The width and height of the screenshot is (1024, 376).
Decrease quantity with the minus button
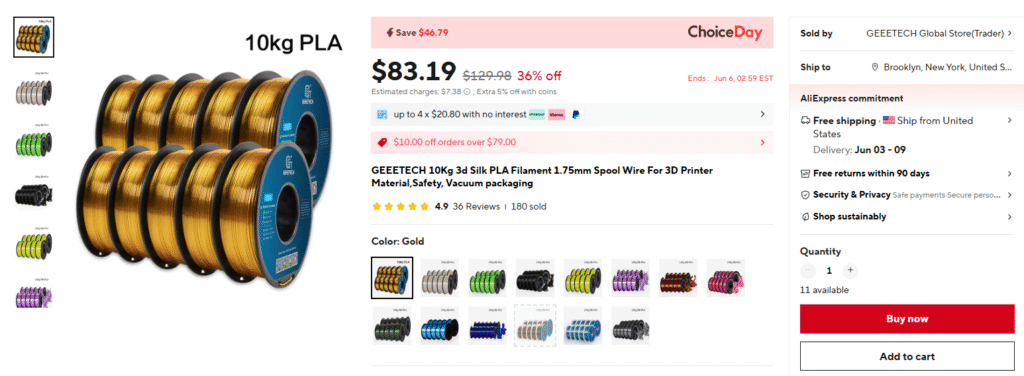pyautogui.click(x=808, y=270)
